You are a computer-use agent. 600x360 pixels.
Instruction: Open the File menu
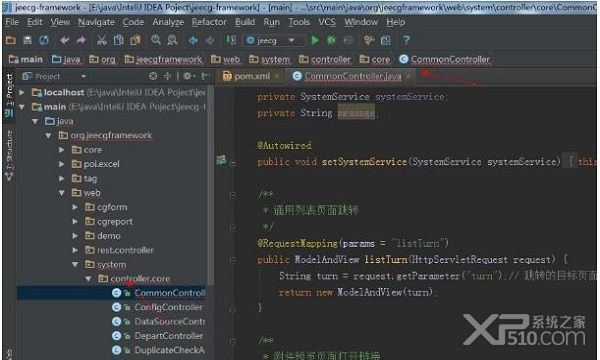pos(12,22)
